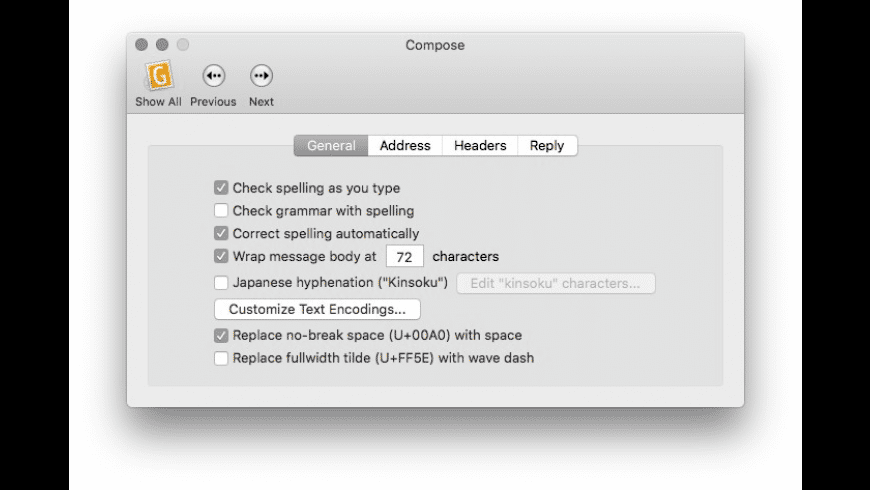870x490 pixels.
Task: Open Customize Text Encodings dialog
Action: (x=317, y=310)
